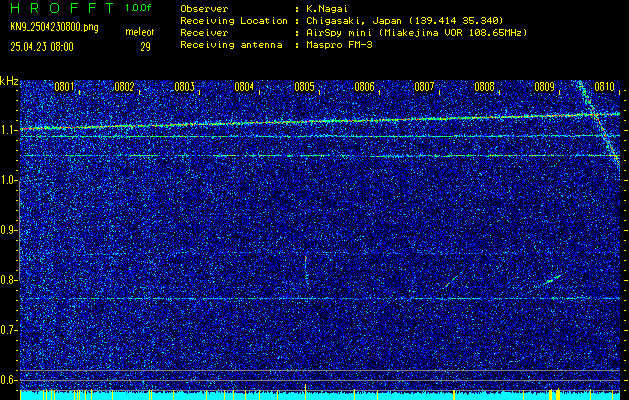Click the Chigasaki, Japan location text
Screen dimensions: 629x400
pyautogui.click(x=404, y=20)
